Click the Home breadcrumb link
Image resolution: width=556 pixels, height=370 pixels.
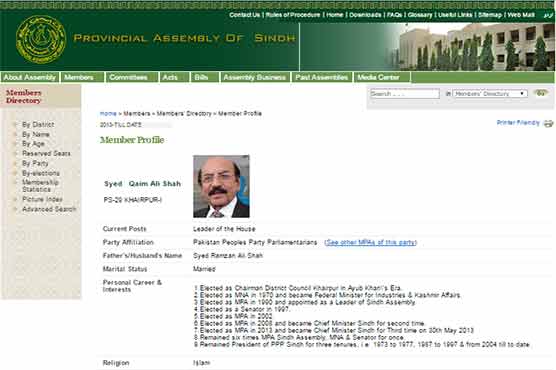pyautogui.click(x=108, y=114)
